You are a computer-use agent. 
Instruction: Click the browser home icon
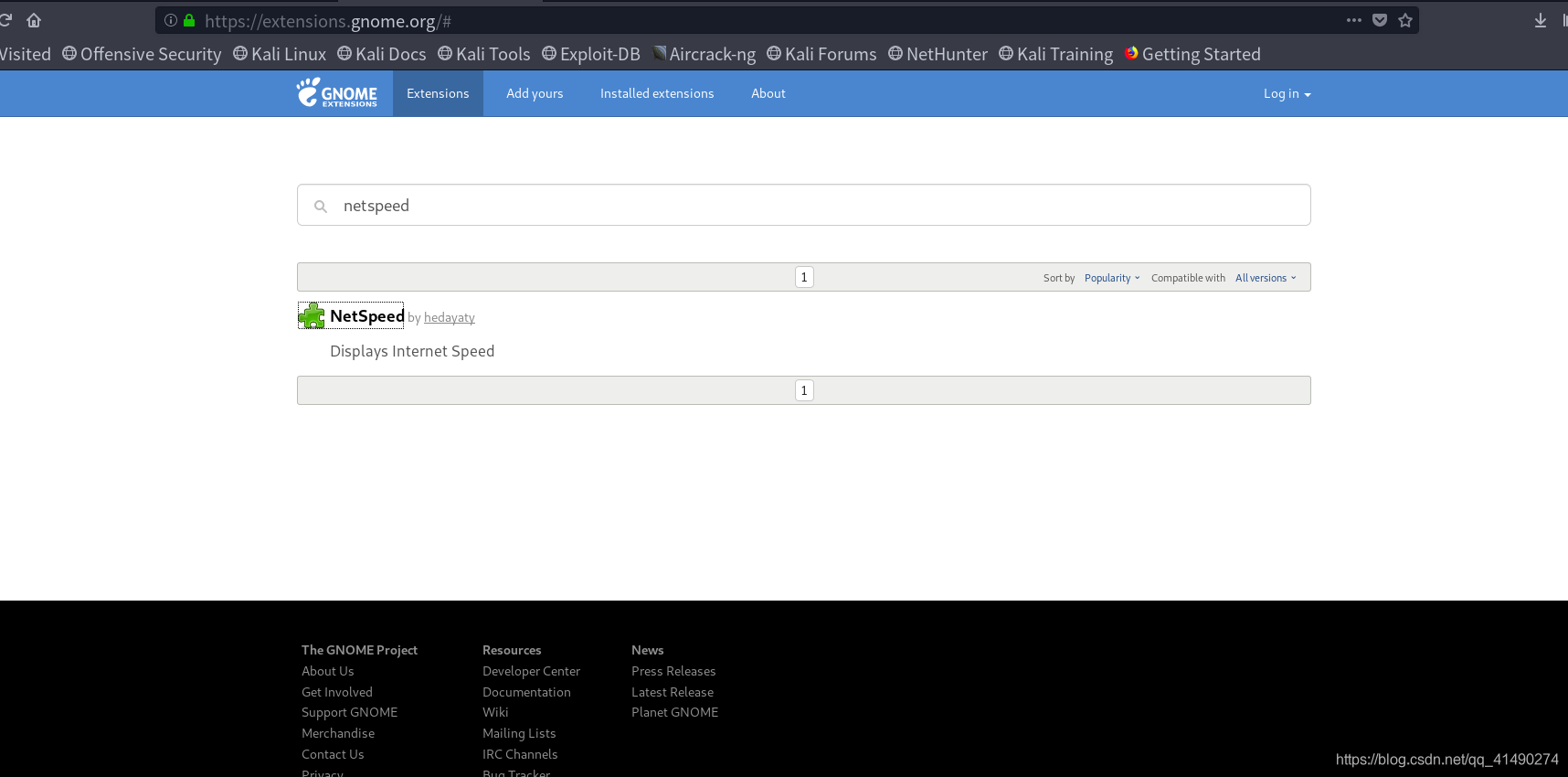pos(34,20)
